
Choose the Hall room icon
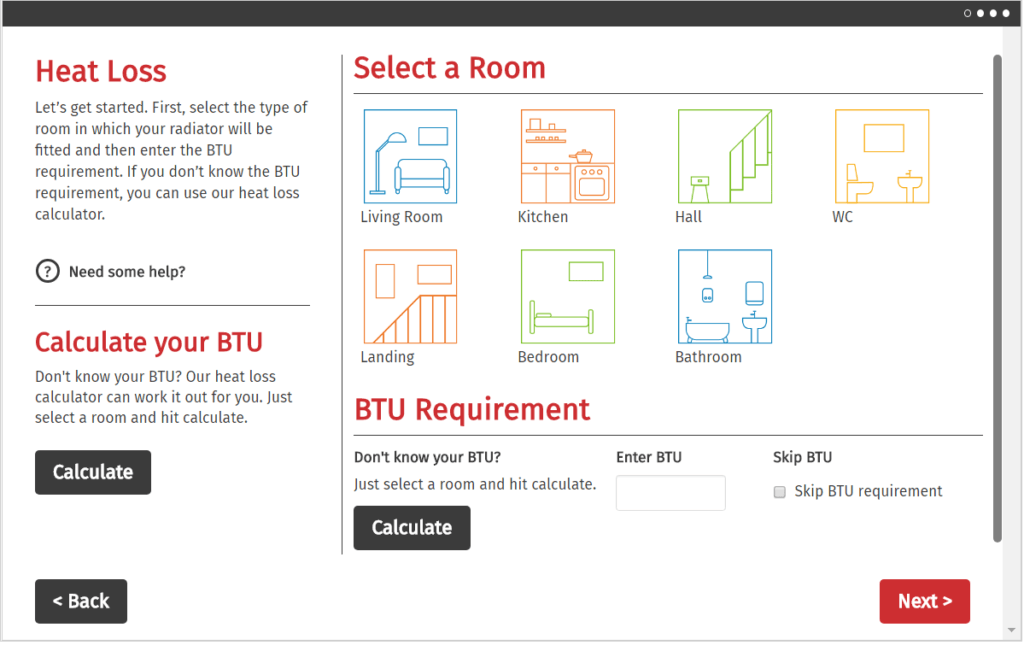pos(724,155)
